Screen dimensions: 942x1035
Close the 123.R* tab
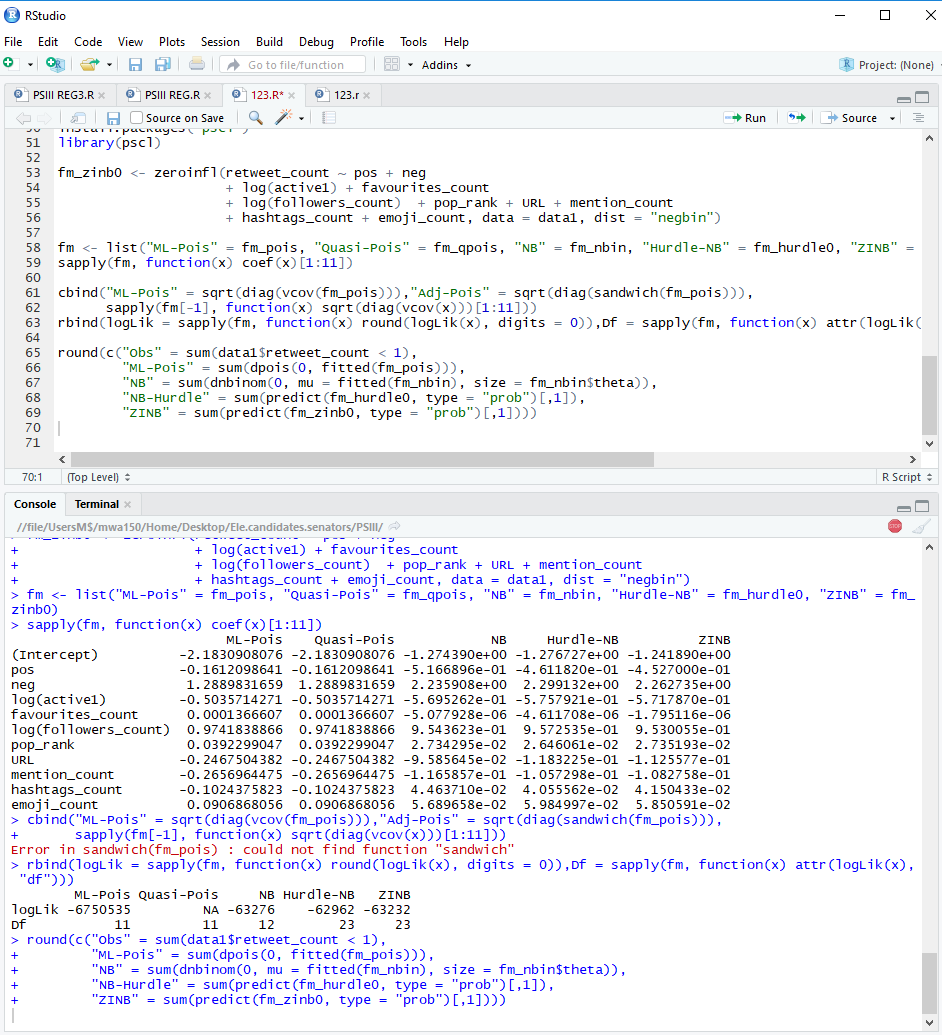(291, 96)
